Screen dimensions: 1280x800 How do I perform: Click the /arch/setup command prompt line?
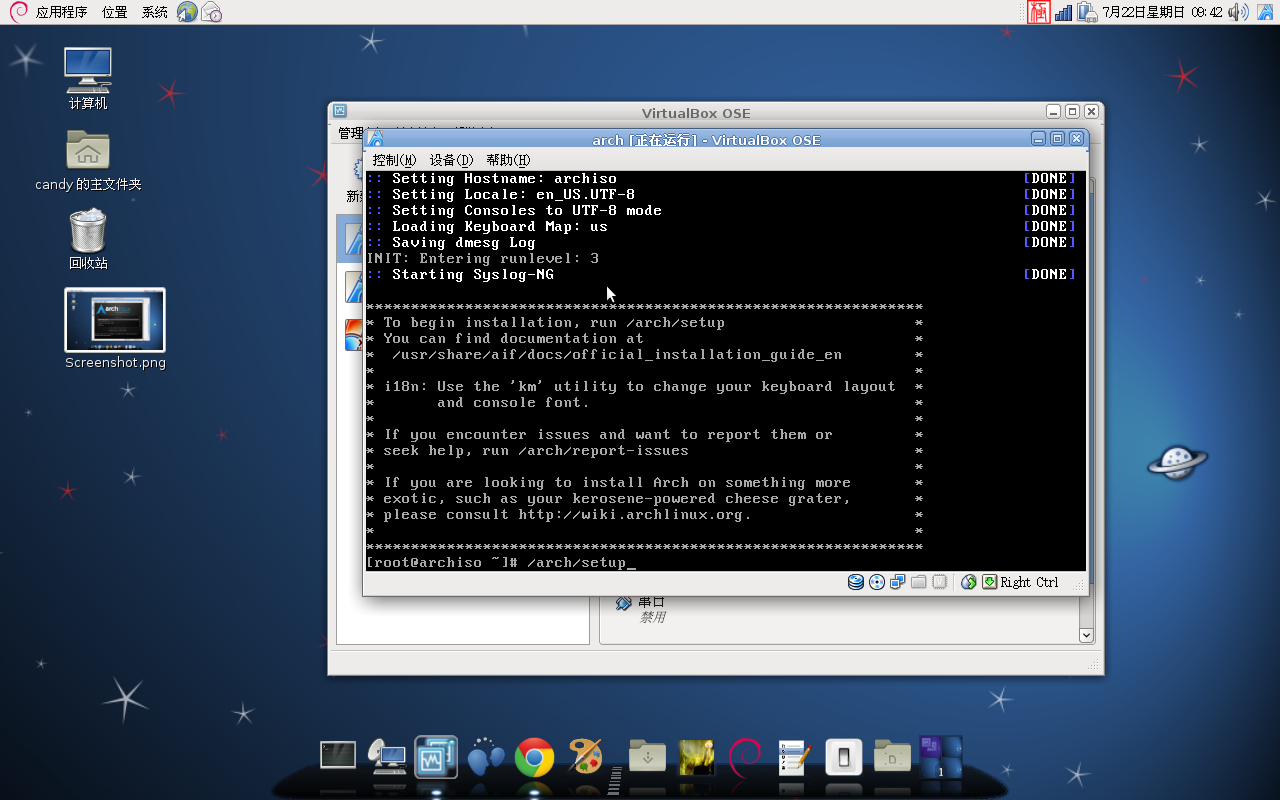coord(501,562)
